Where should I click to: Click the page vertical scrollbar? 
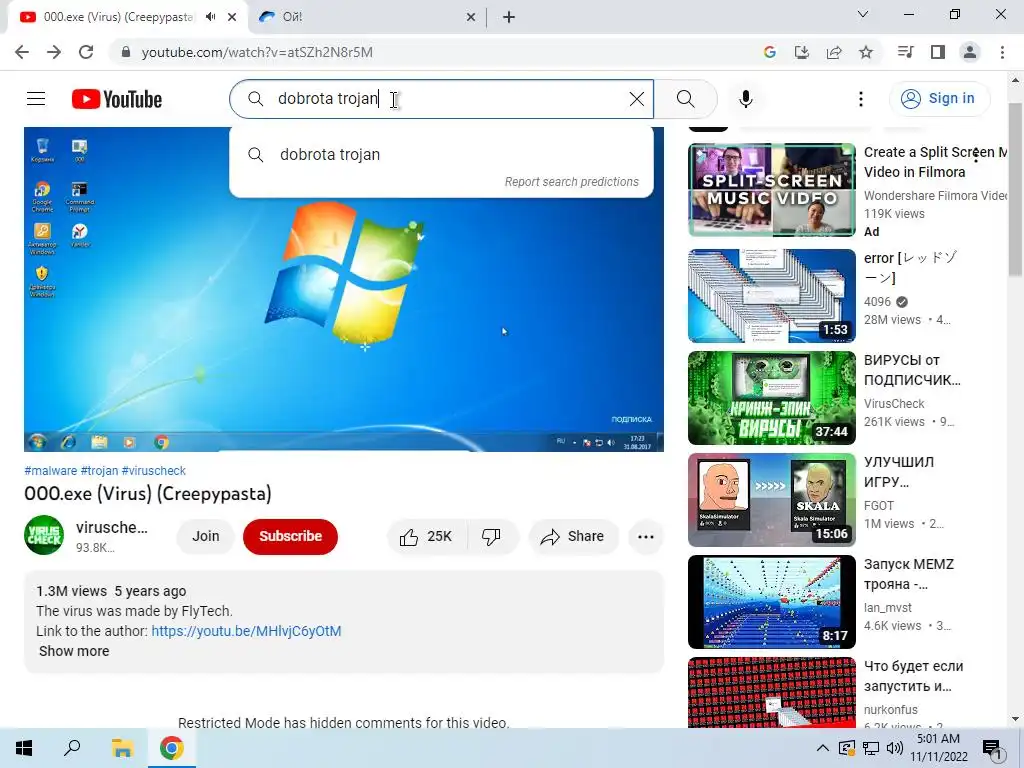[1015, 189]
